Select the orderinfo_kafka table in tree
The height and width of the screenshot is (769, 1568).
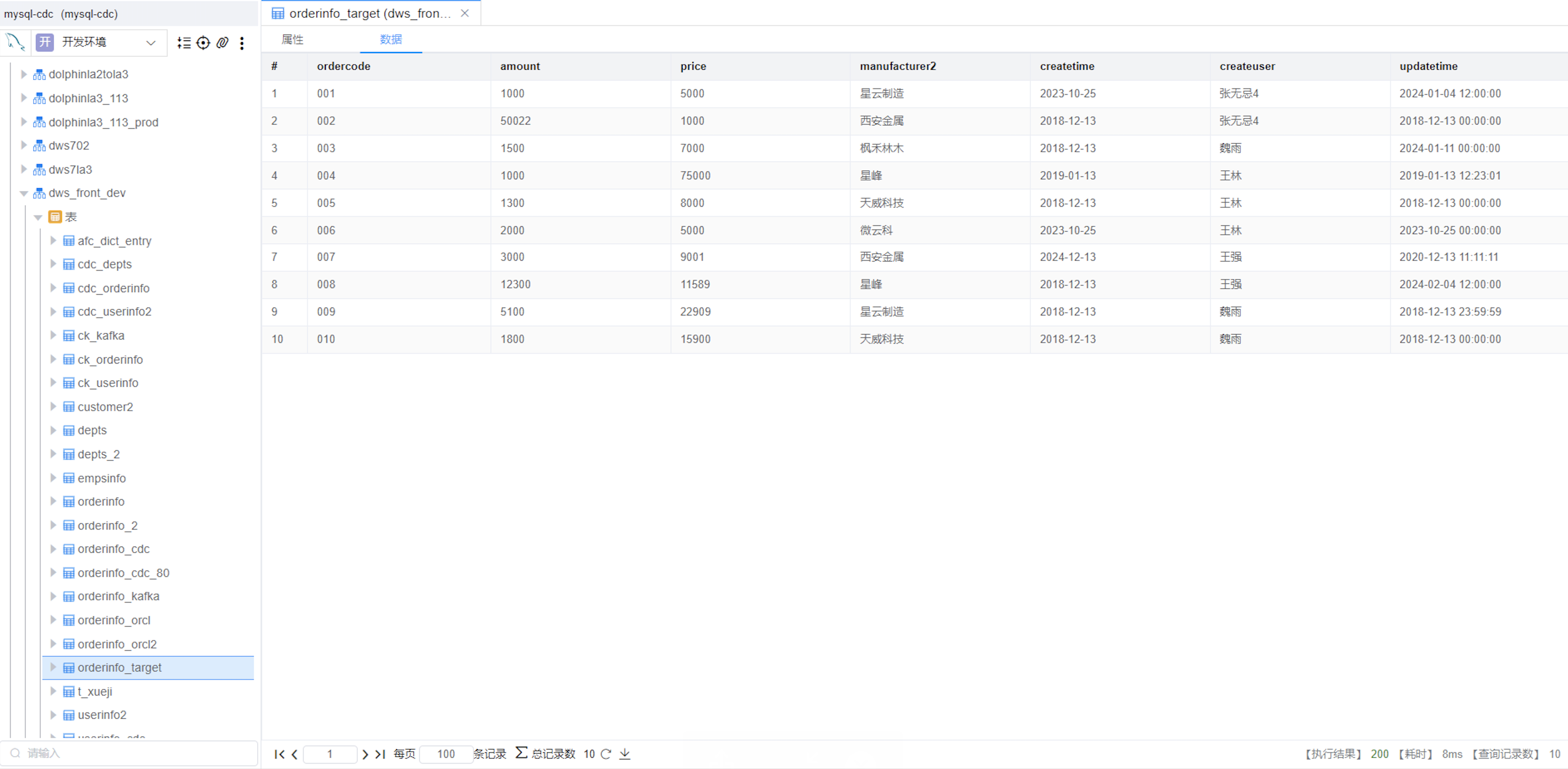coord(118,597)
